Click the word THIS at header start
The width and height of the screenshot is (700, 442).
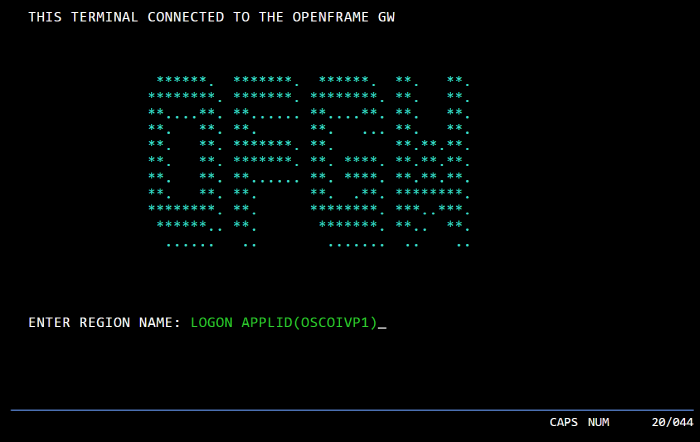(45, 17)
